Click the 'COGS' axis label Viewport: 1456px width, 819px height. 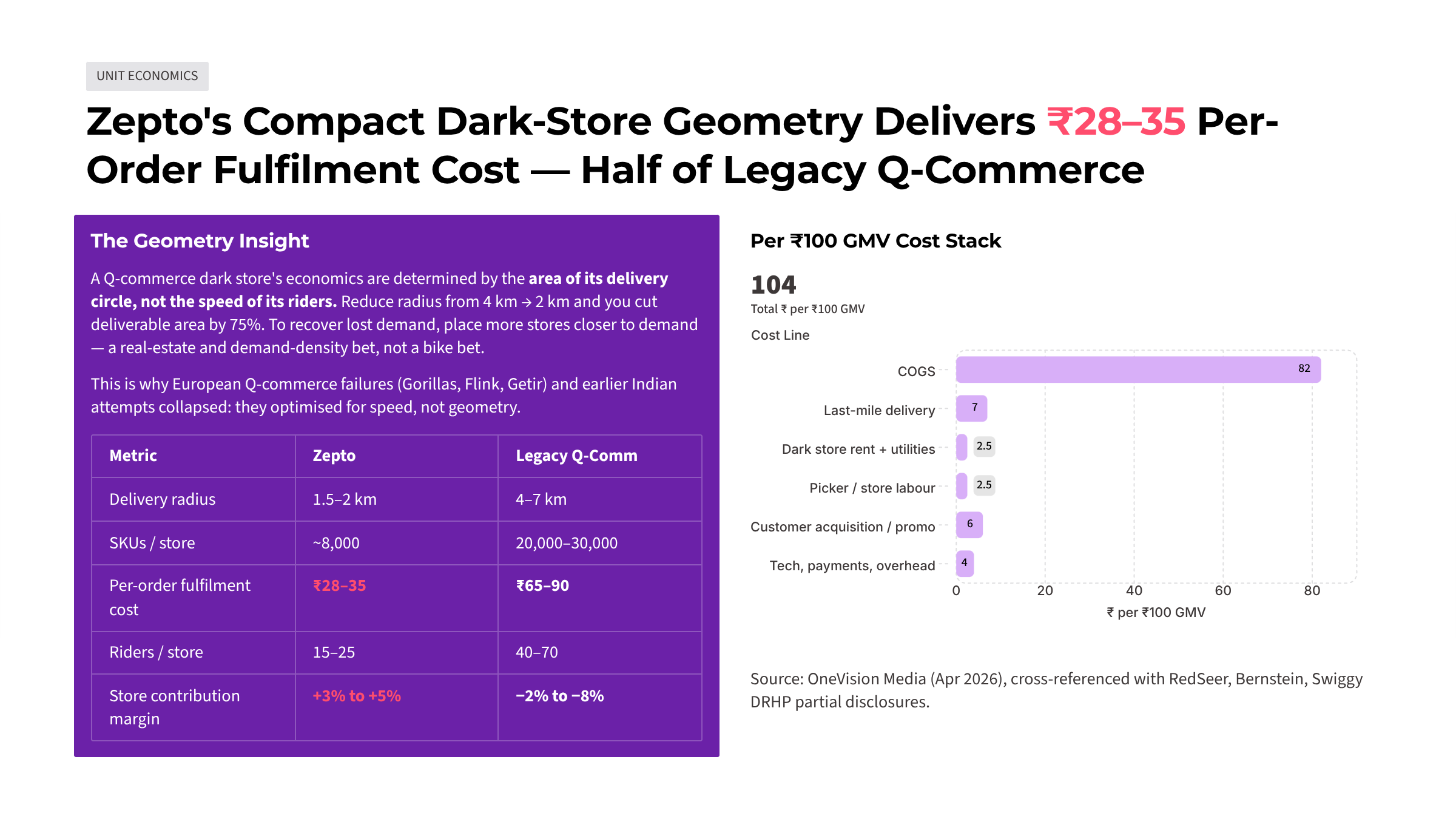916,371
